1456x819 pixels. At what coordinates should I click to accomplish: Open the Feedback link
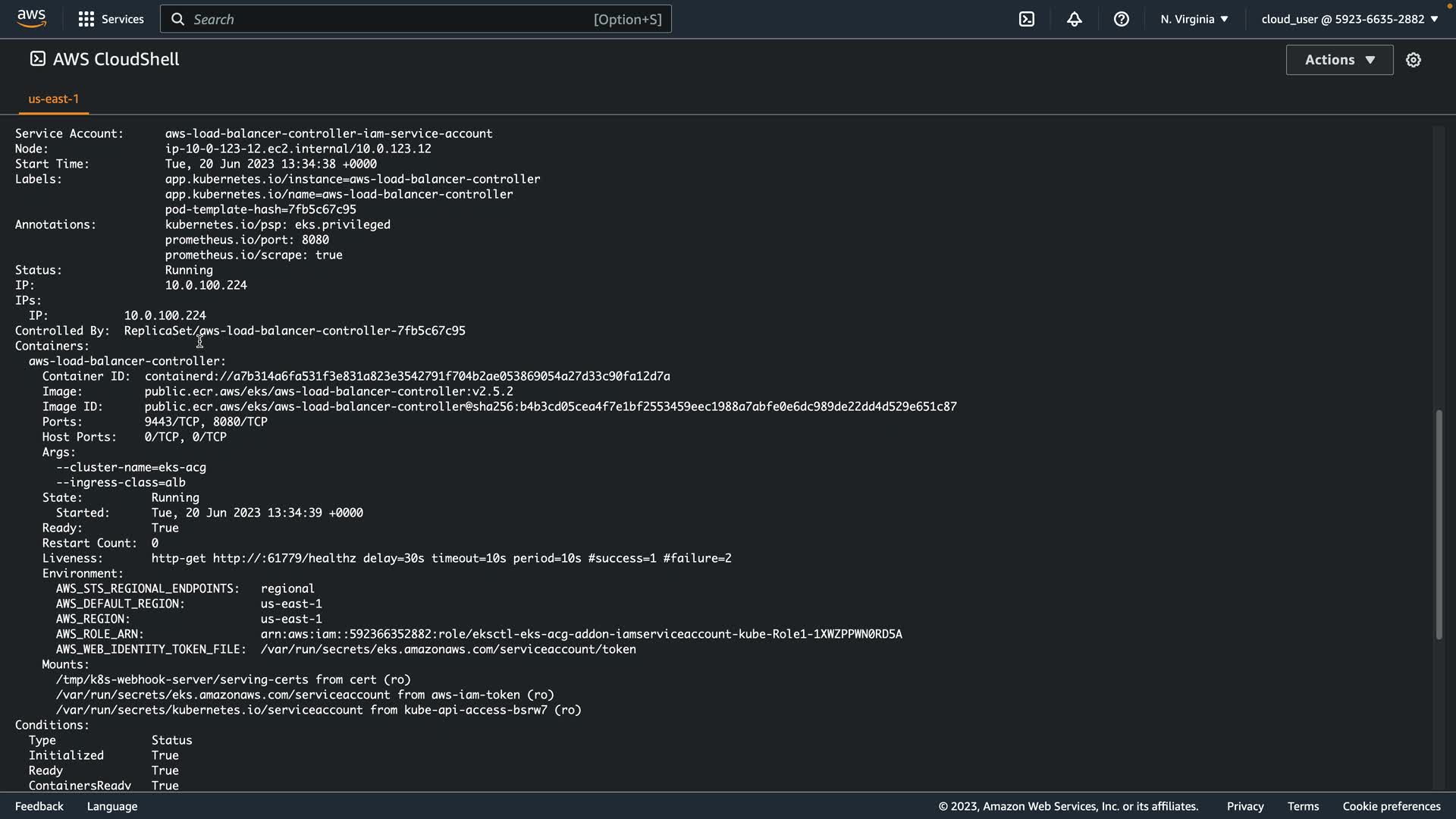pos(39,806)
